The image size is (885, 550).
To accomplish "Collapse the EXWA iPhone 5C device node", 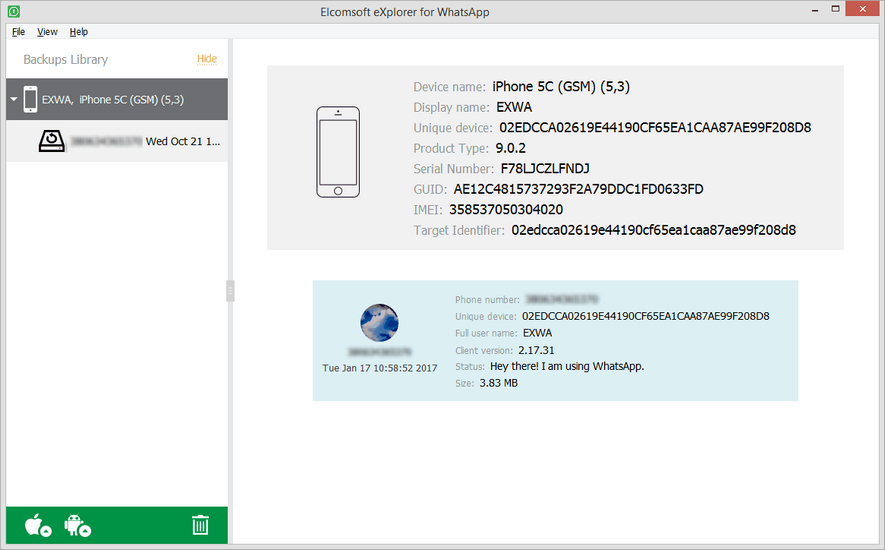I will (x=14, y=99).
